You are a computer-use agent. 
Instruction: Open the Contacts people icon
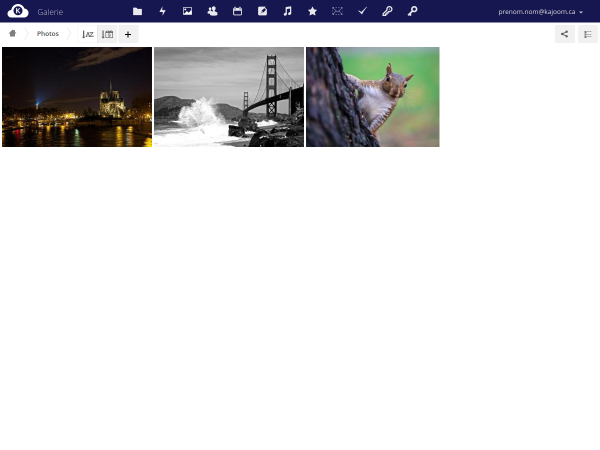[x=212, y=11]
